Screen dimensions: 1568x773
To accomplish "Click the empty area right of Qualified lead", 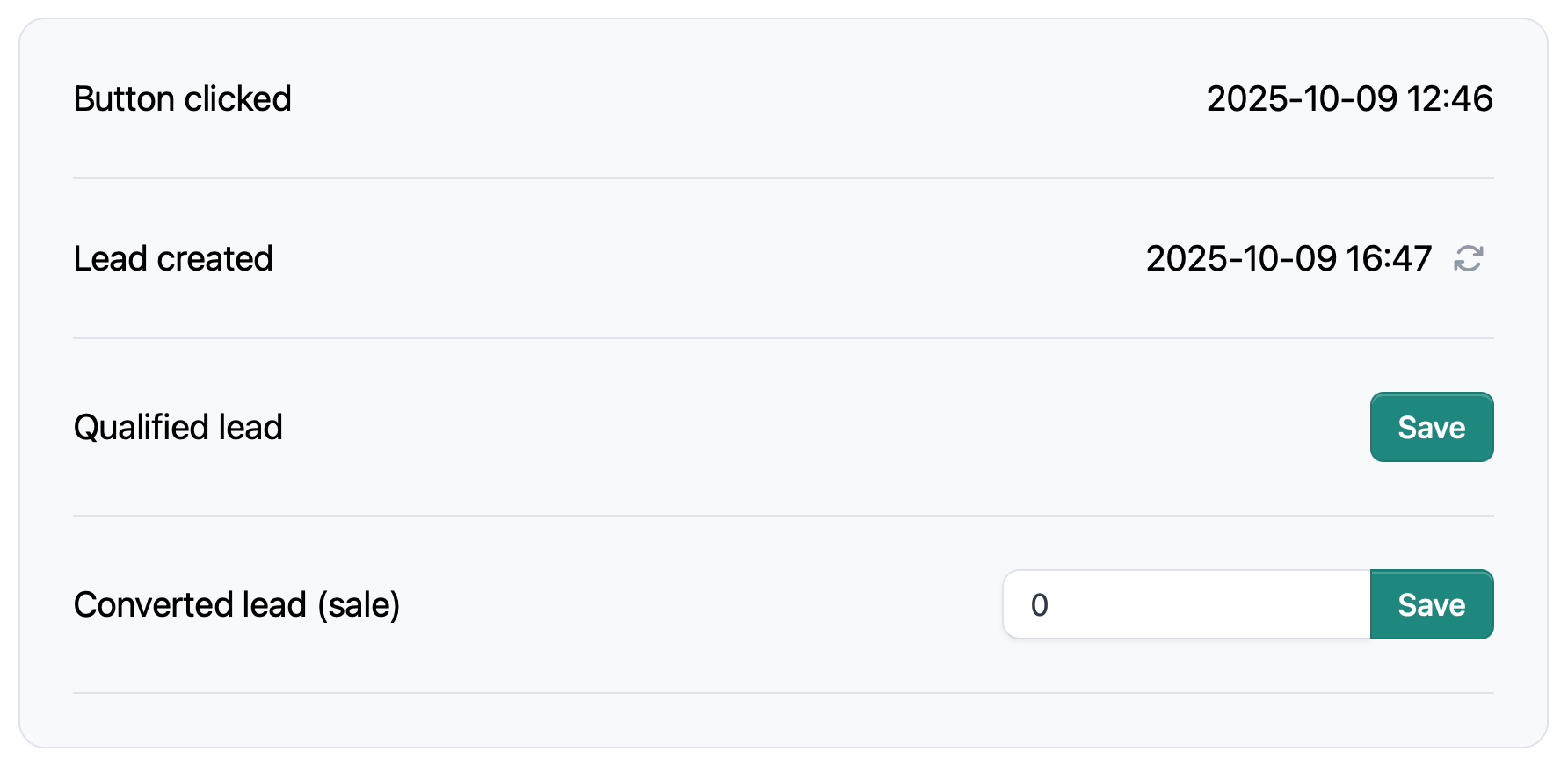I will click(x=791, y=428).
